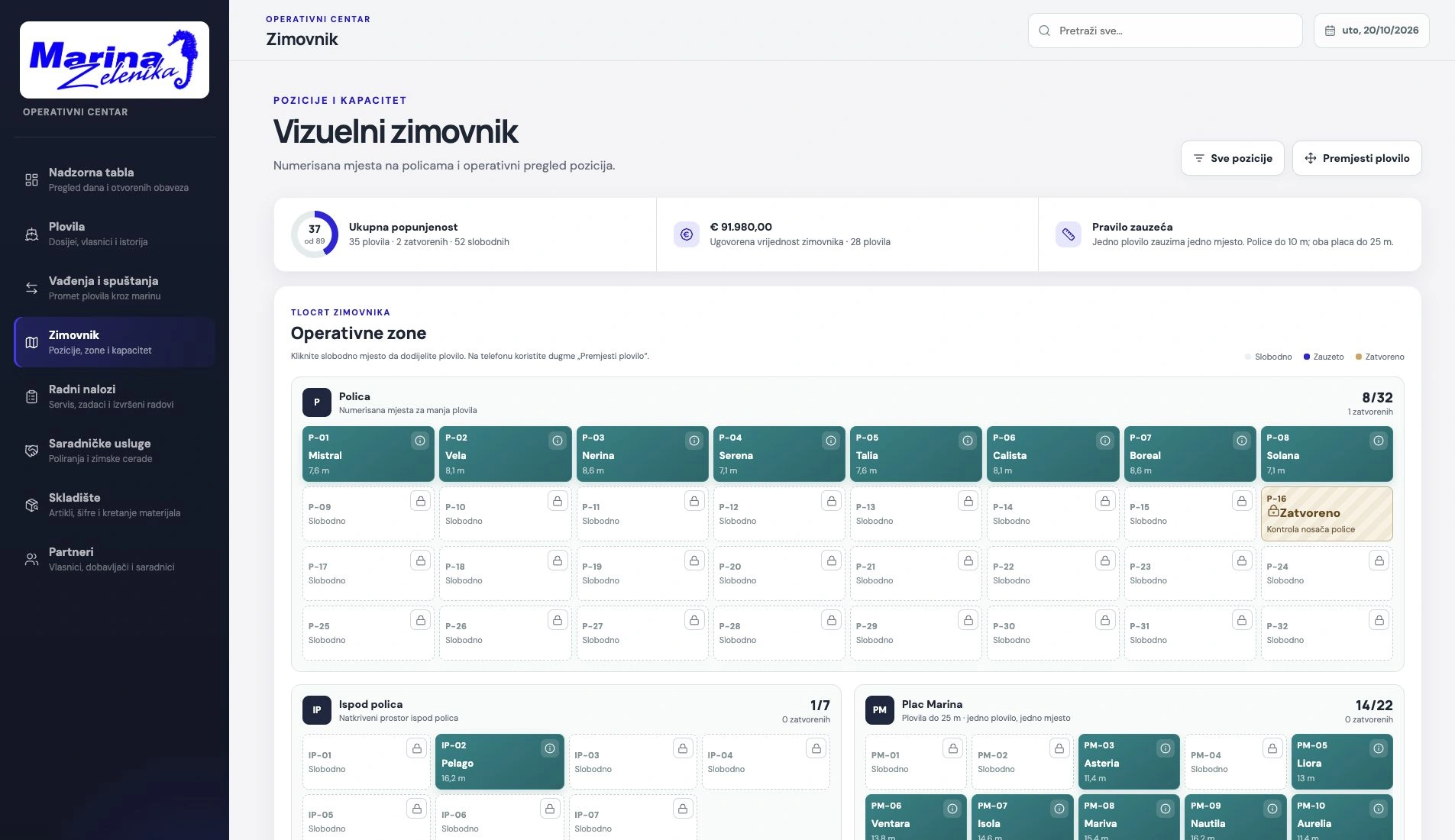Open info icon for Pelago IP-02
Screen dimensions: 1455x840
coord(550,748)
